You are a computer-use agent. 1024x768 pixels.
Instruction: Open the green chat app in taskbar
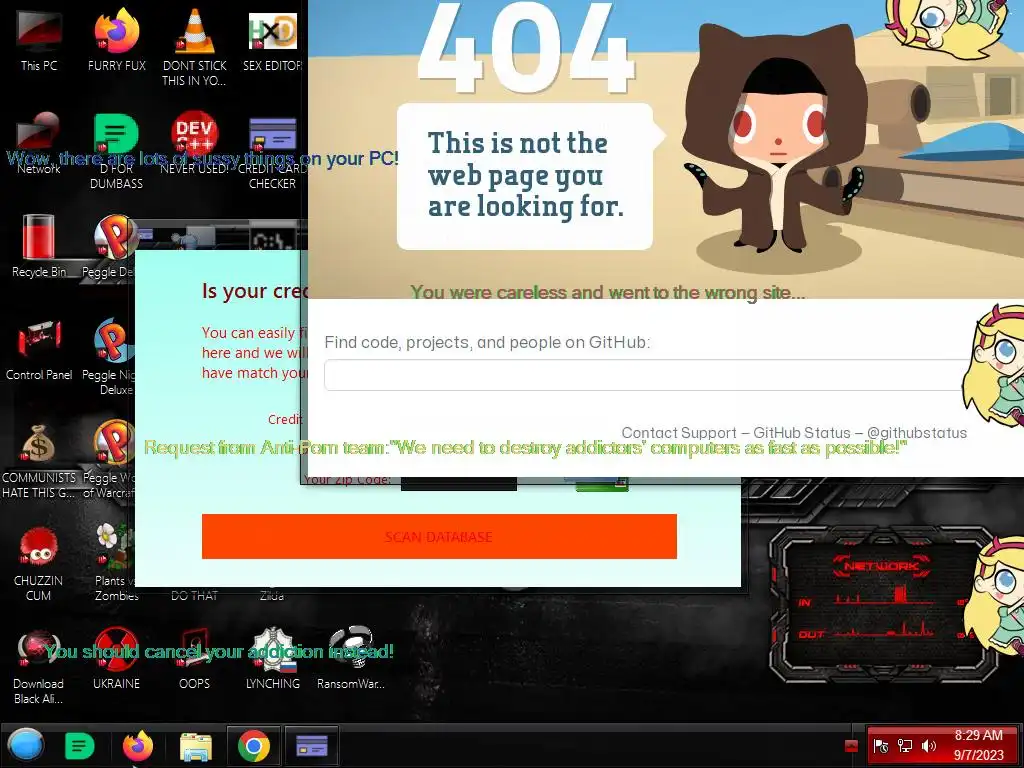(80, 746)
